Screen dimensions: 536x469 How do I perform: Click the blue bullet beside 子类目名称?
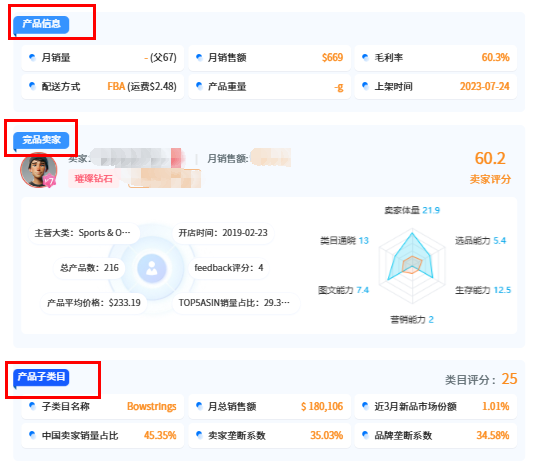tap(32, 406)
